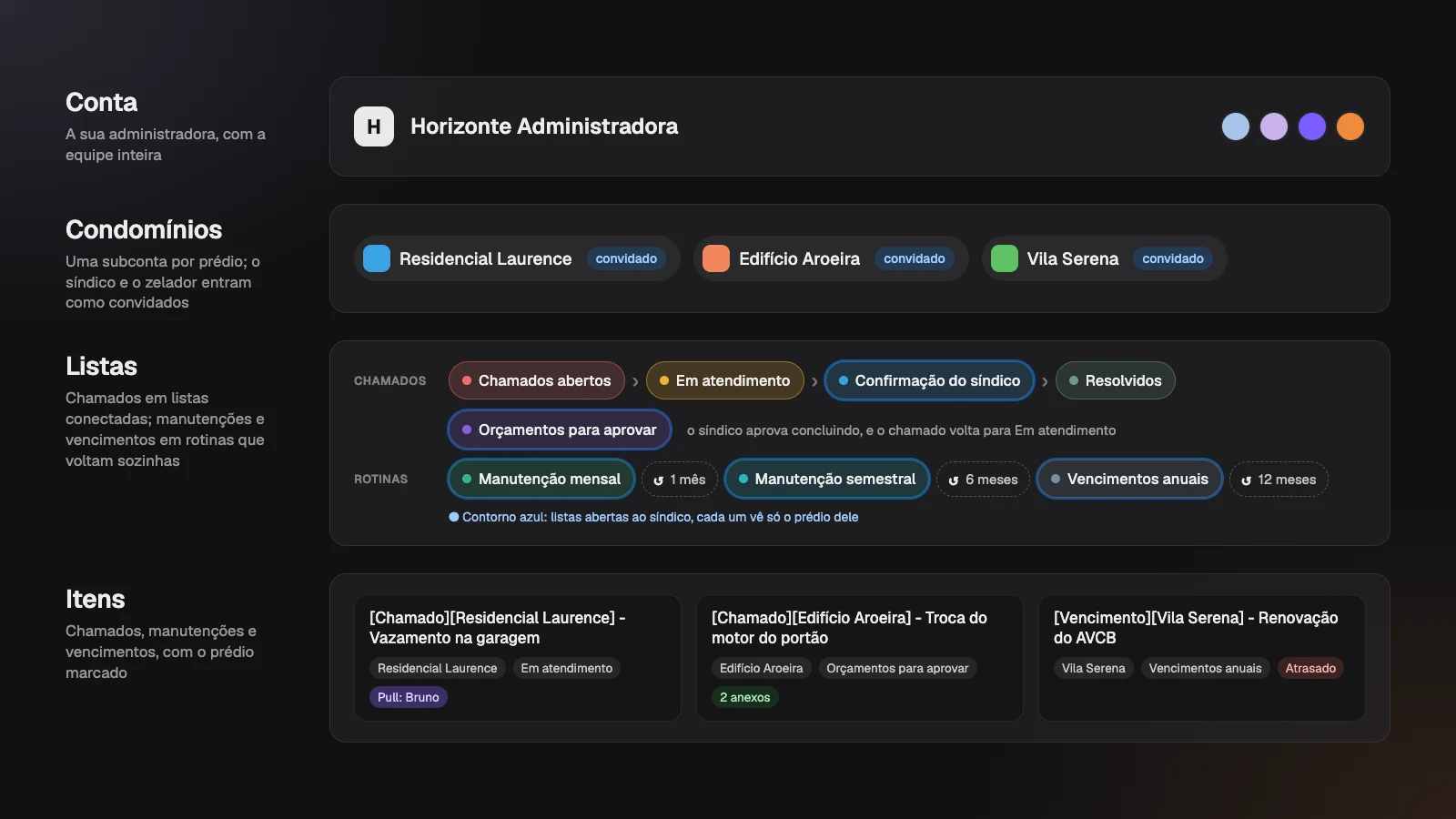Select the orange team member avatar
This screenshot has height=819, width=1456.
coord(1350,126)
